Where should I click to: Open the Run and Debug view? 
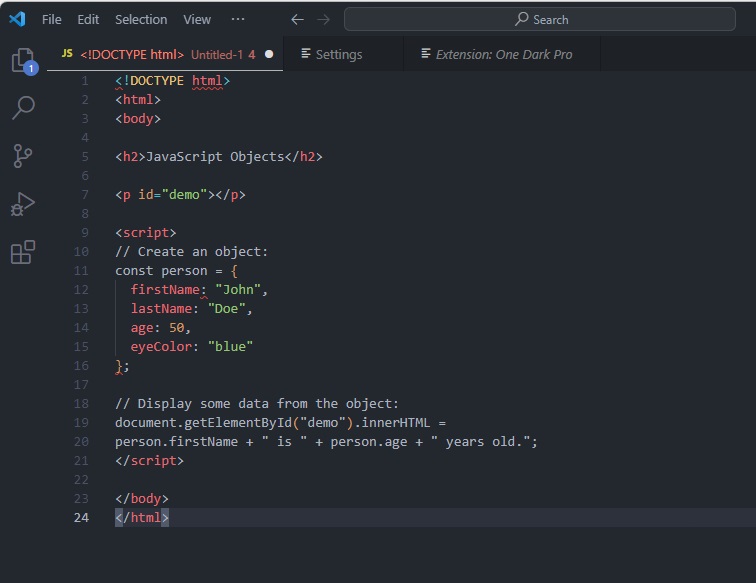coord(23,204)
